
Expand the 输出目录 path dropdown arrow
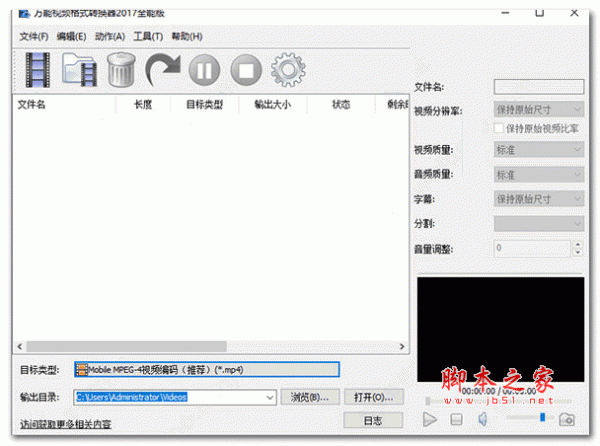[x=270, y=397]
